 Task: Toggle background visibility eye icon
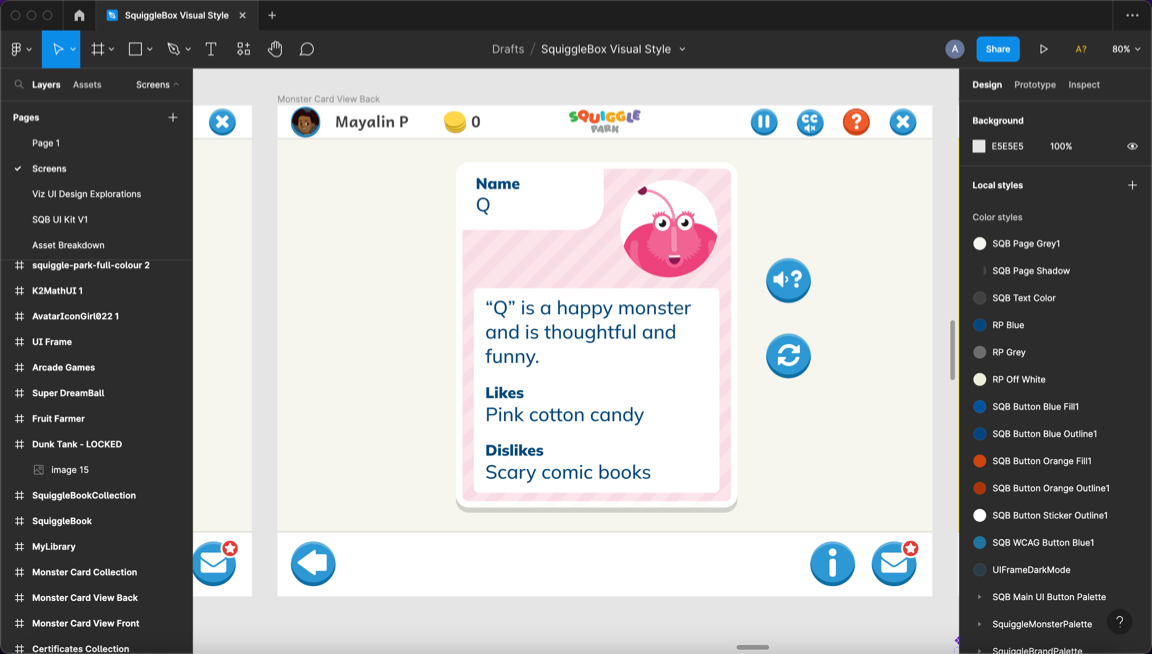[1132, 146]
